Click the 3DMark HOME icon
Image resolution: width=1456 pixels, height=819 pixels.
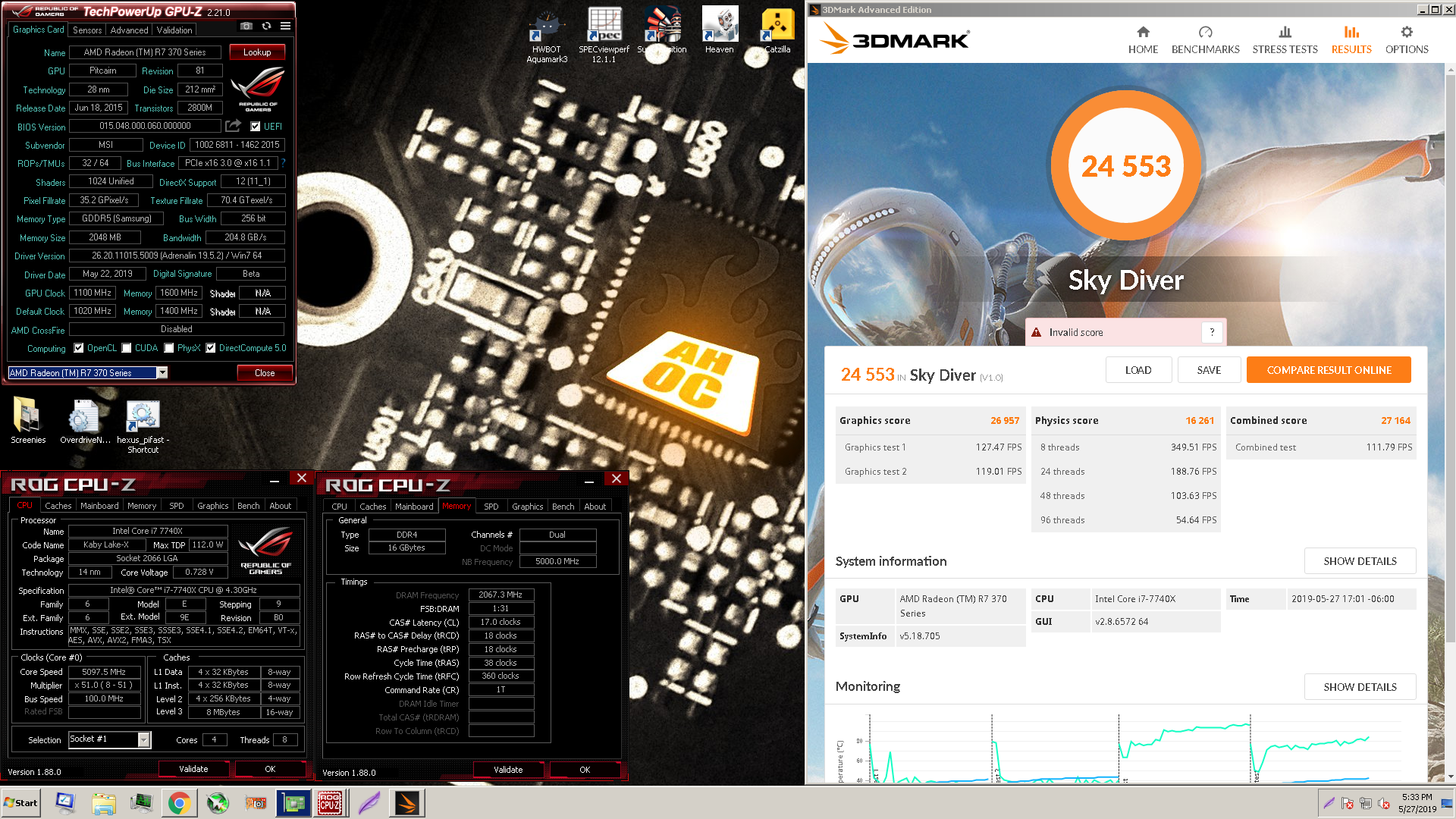pyautogui.click(x=1143, y=32)
